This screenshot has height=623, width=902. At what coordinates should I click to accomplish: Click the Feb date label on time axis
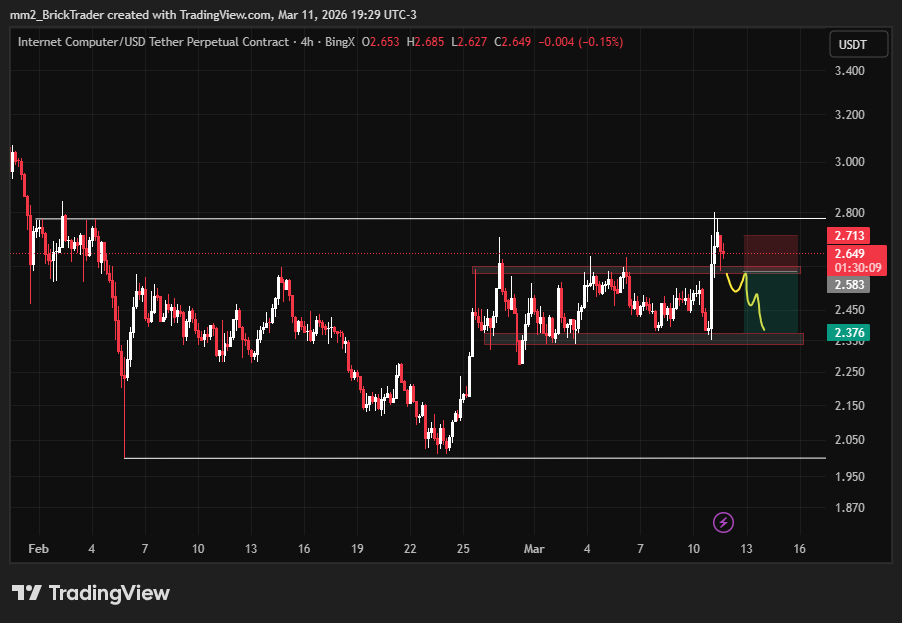pos(39,549)
